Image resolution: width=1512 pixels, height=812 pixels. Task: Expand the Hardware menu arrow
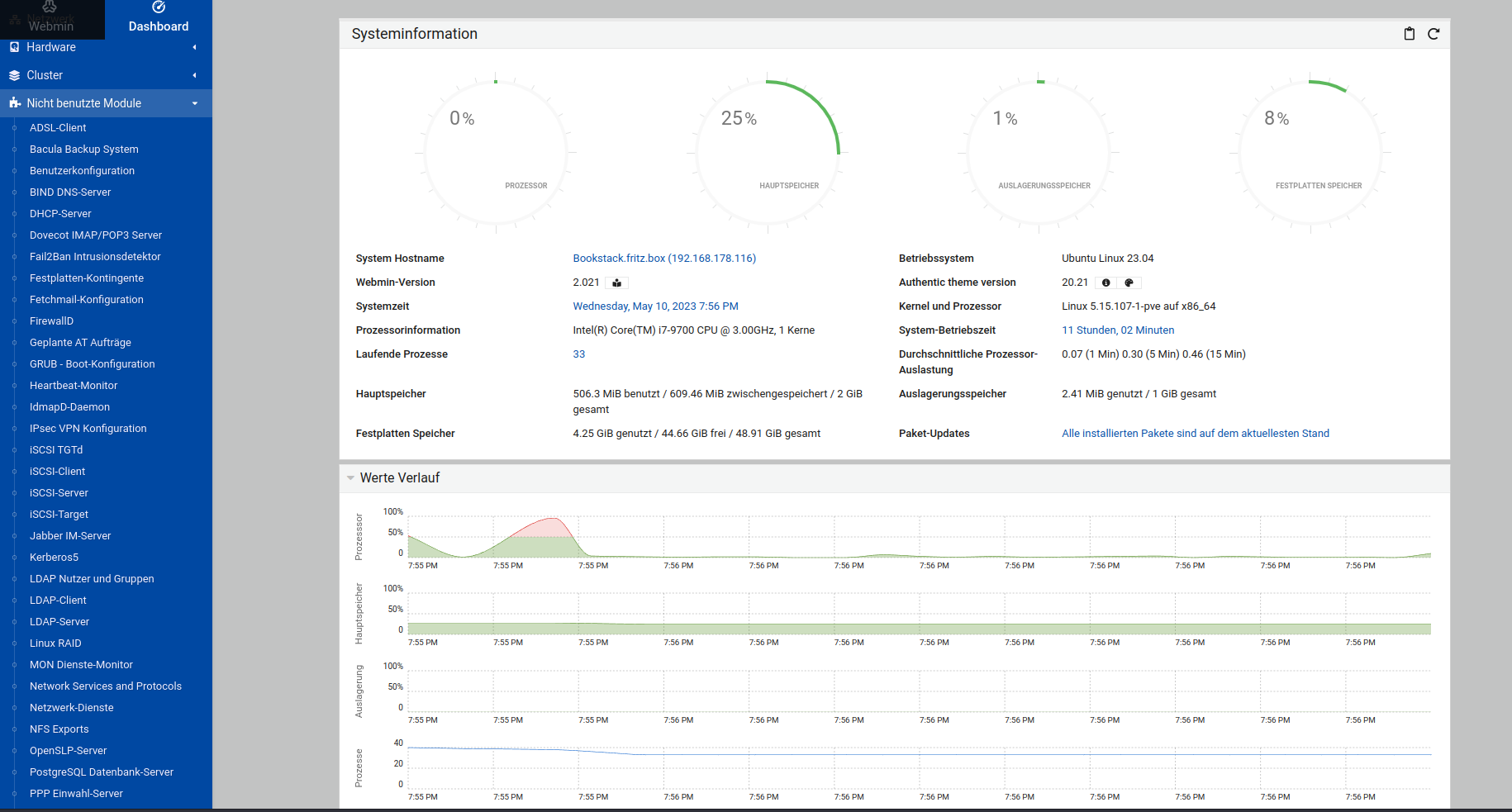(x=195, y=47)
